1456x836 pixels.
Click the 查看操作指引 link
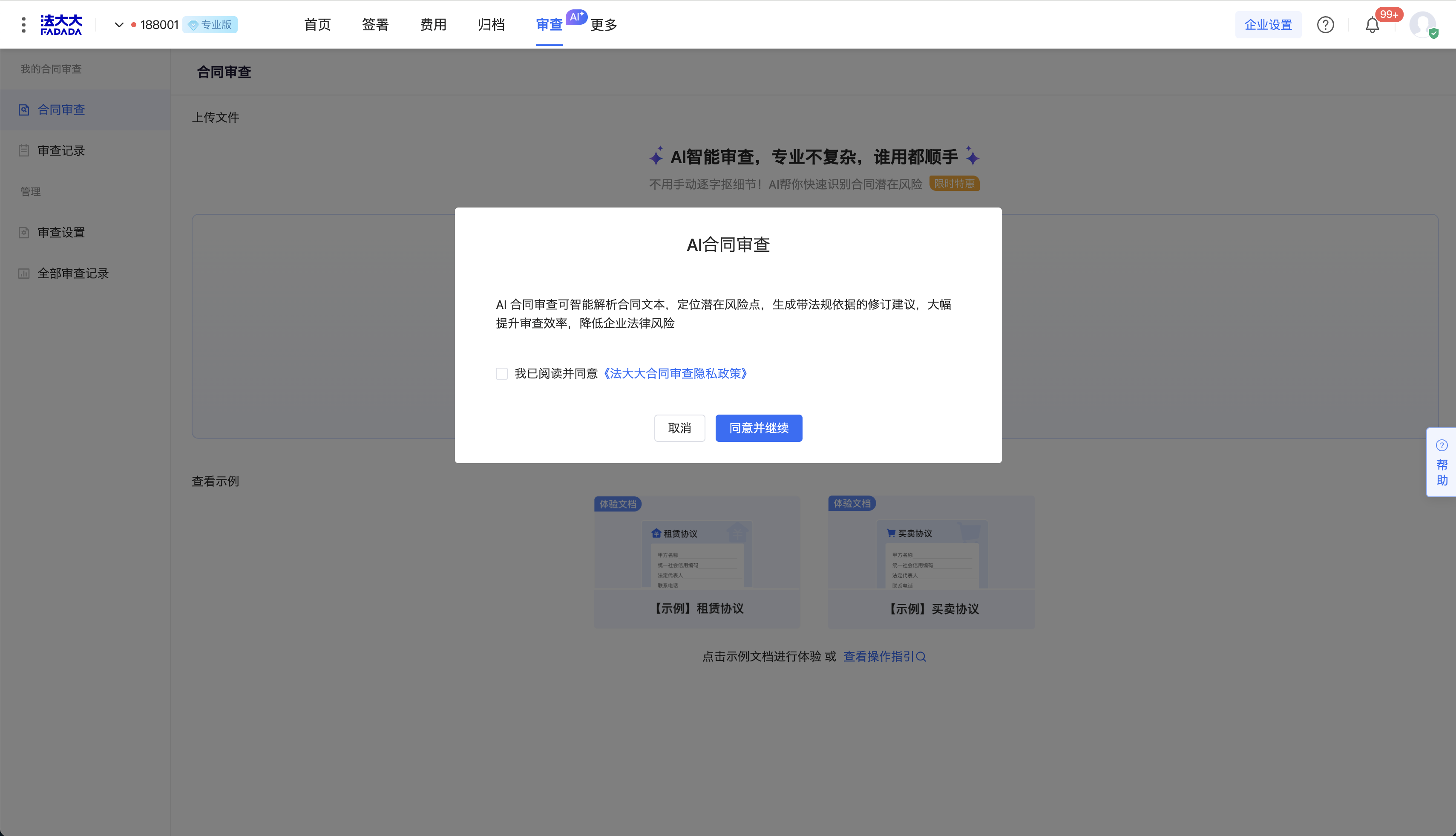(884, 656)
